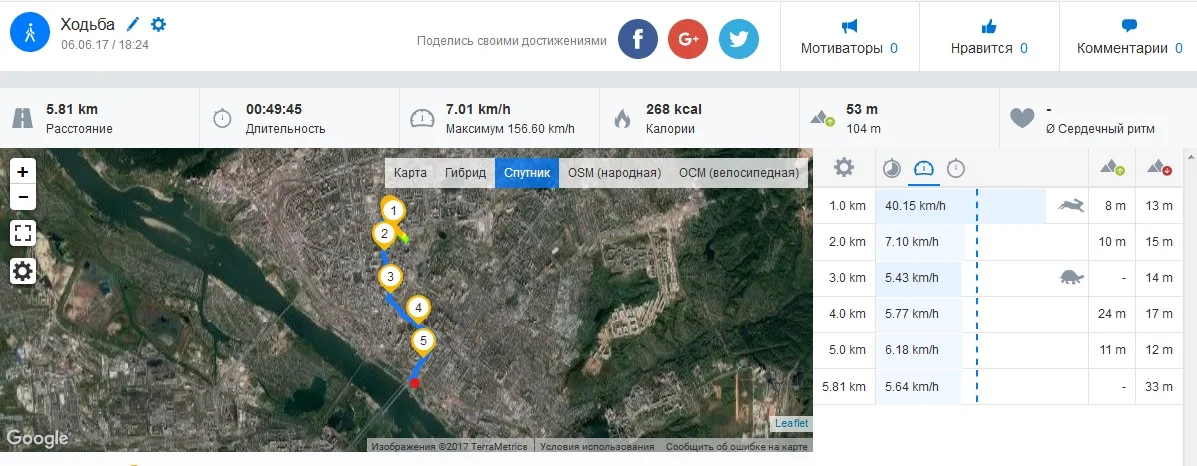Image resolution: width=1197 pixels, height=466 pixels.
Task: Open workout settings gear beside the title
Action: 158,24
